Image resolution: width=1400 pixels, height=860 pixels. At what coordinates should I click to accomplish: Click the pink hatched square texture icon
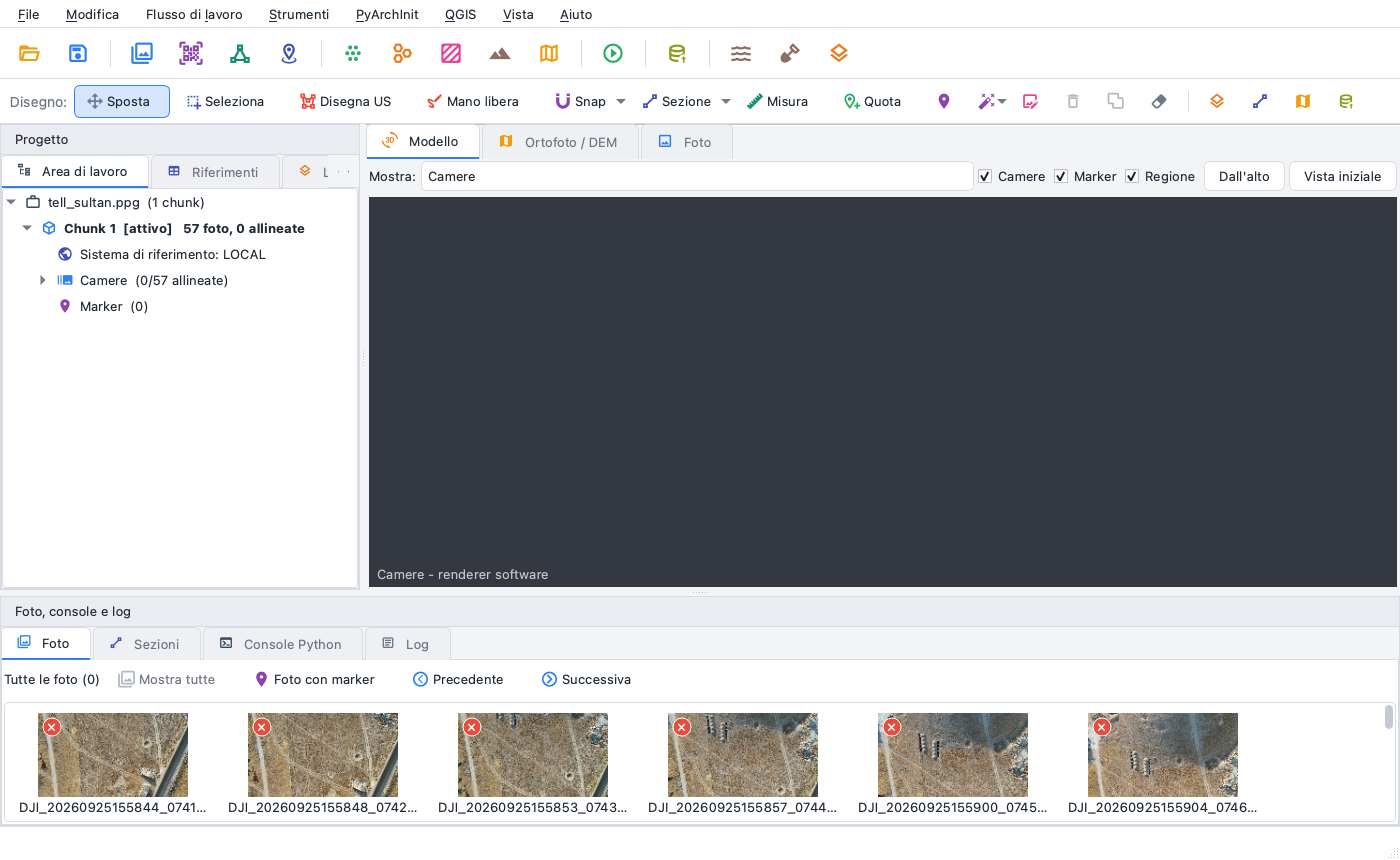pos(451,54)
